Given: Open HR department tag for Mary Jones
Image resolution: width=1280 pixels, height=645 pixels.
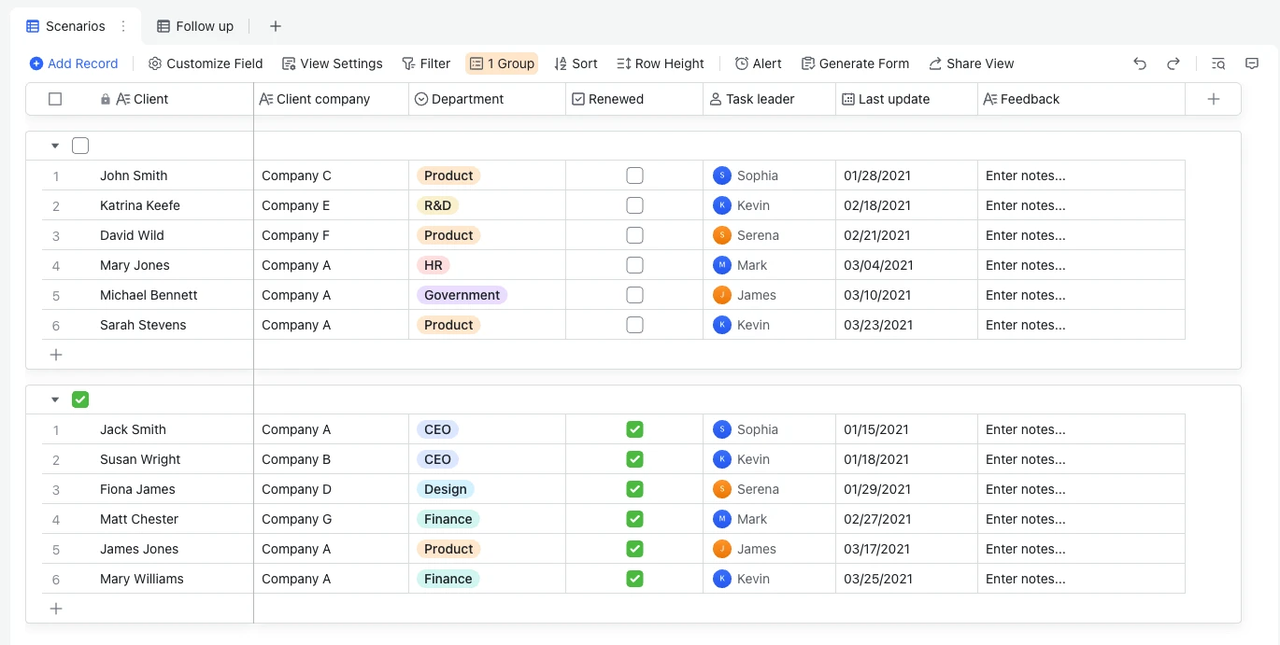Looking at the screenshot, I should [x=433, y=265].
